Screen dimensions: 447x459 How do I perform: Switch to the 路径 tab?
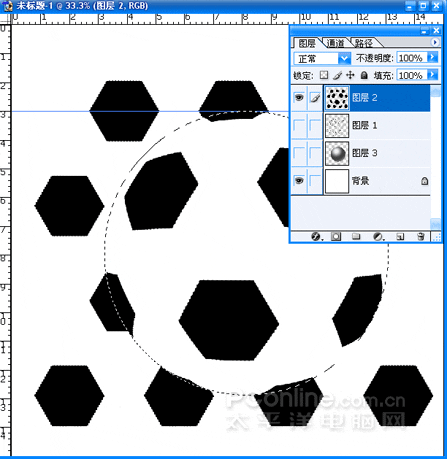(363, 43)
